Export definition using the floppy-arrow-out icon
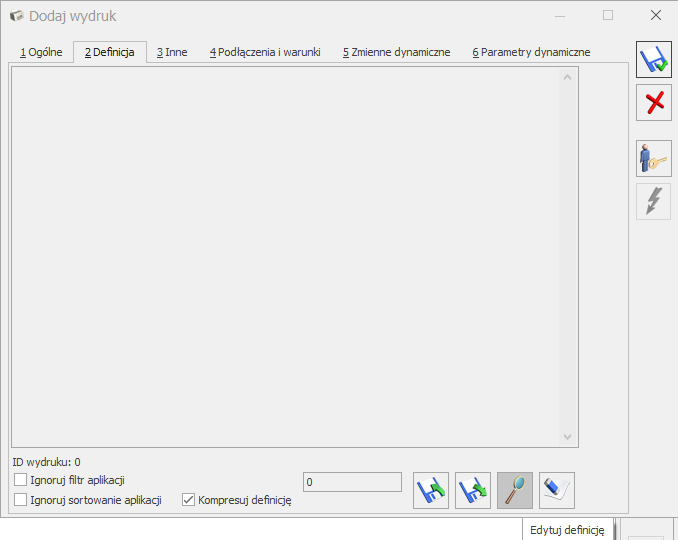Screen dimensions: 678x540 473,490
